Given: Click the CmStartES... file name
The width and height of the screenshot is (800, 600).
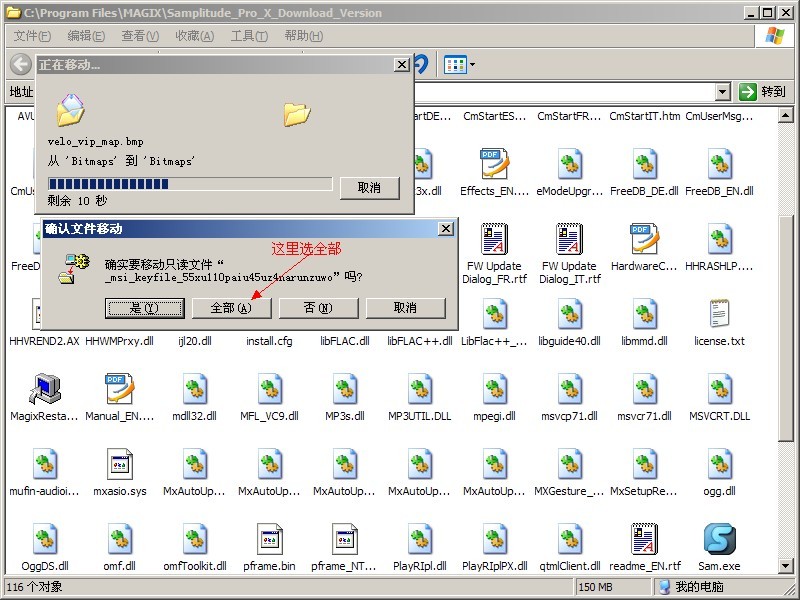Looking at the screenshot, I should tap(494, 116).
